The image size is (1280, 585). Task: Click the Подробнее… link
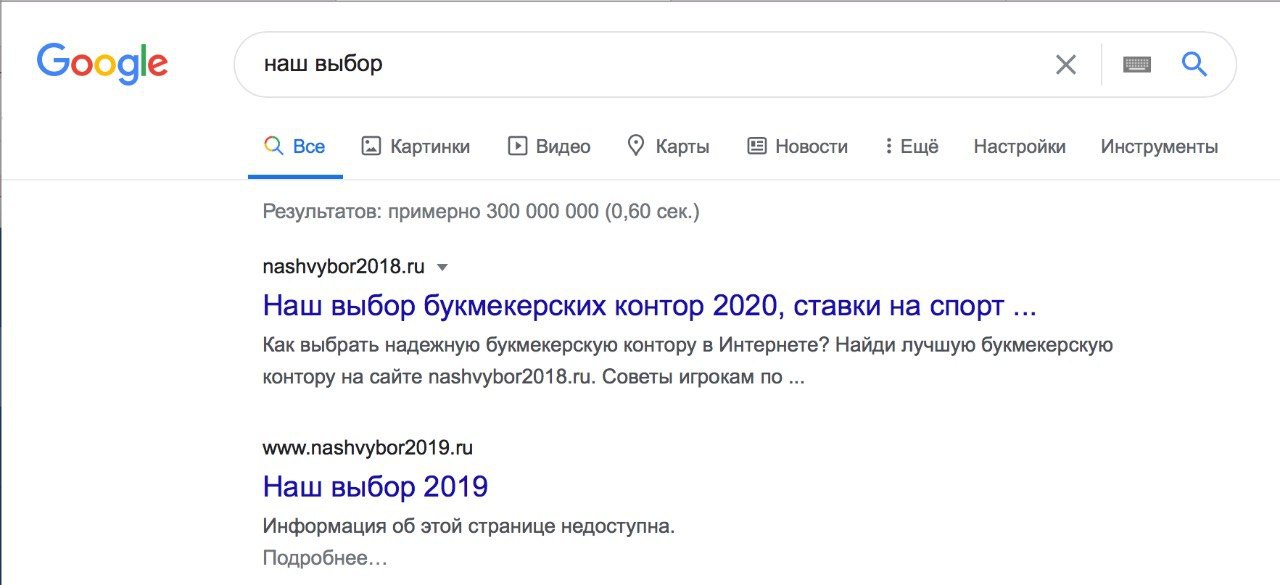coord(325,558)
